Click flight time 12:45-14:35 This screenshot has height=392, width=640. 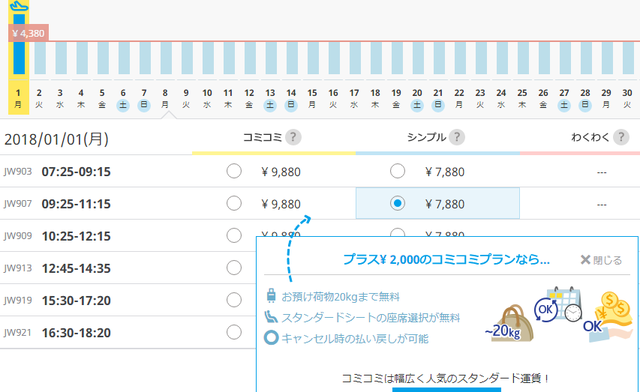[x=76, y=268]
